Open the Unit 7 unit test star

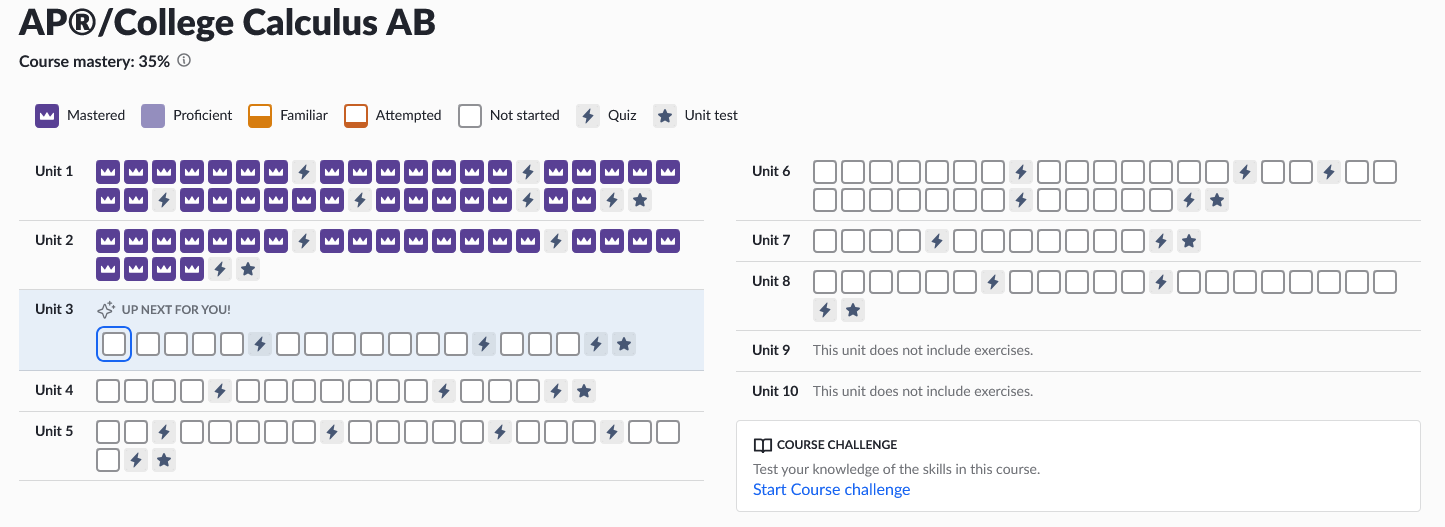tap(1188, 241)
